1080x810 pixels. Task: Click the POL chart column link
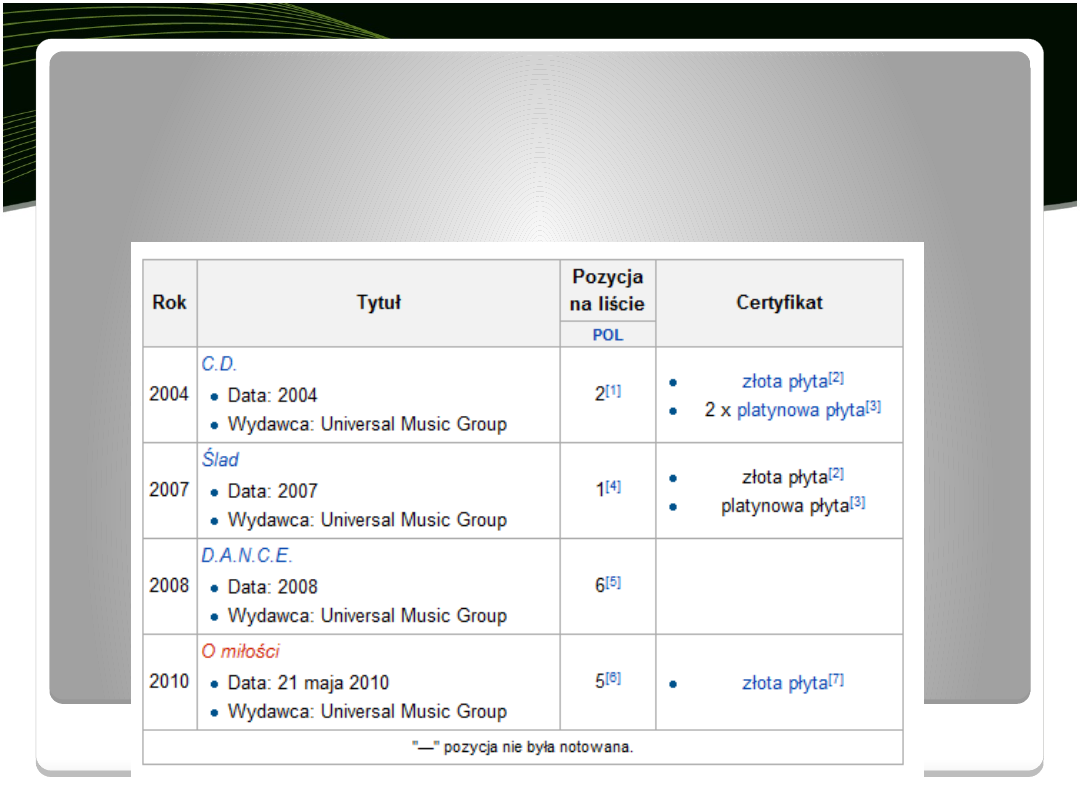click(607, 335)
